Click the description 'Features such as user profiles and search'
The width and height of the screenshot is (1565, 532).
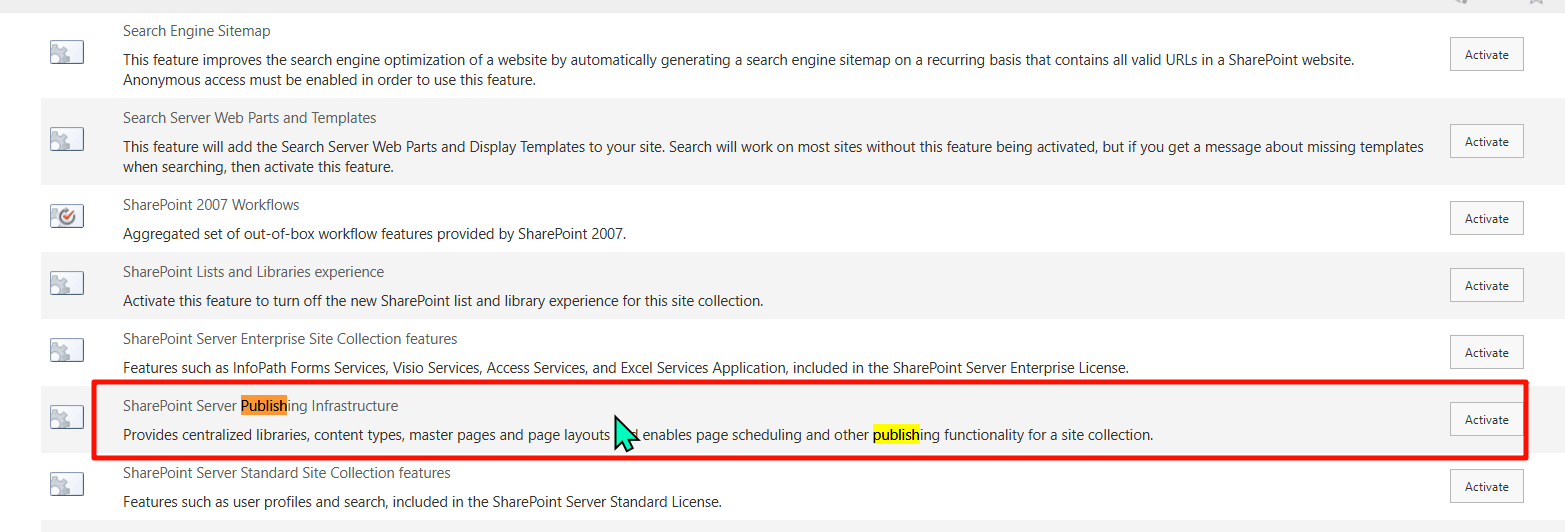pos(422,502)
